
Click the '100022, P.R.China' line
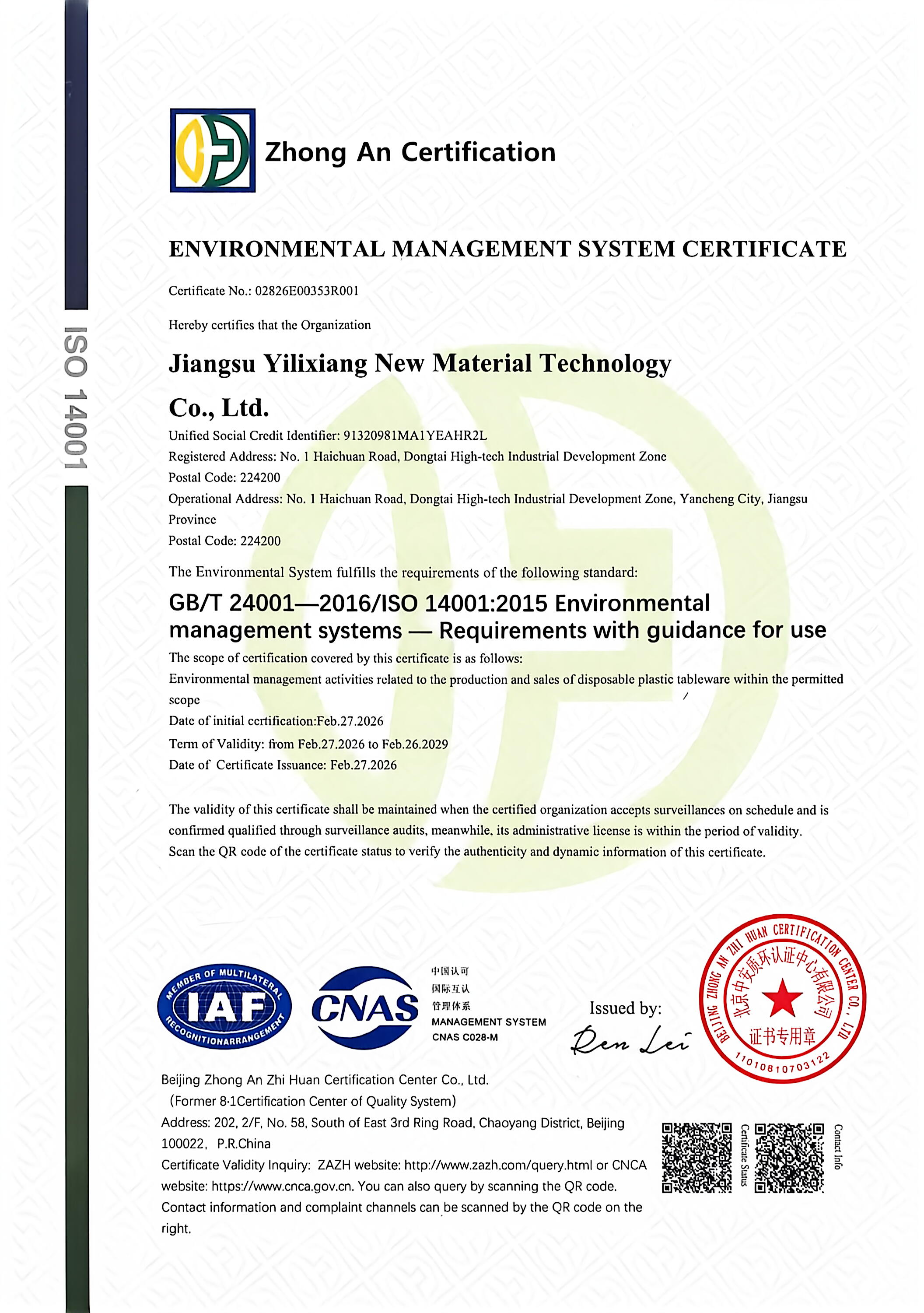coord(216,1144)
